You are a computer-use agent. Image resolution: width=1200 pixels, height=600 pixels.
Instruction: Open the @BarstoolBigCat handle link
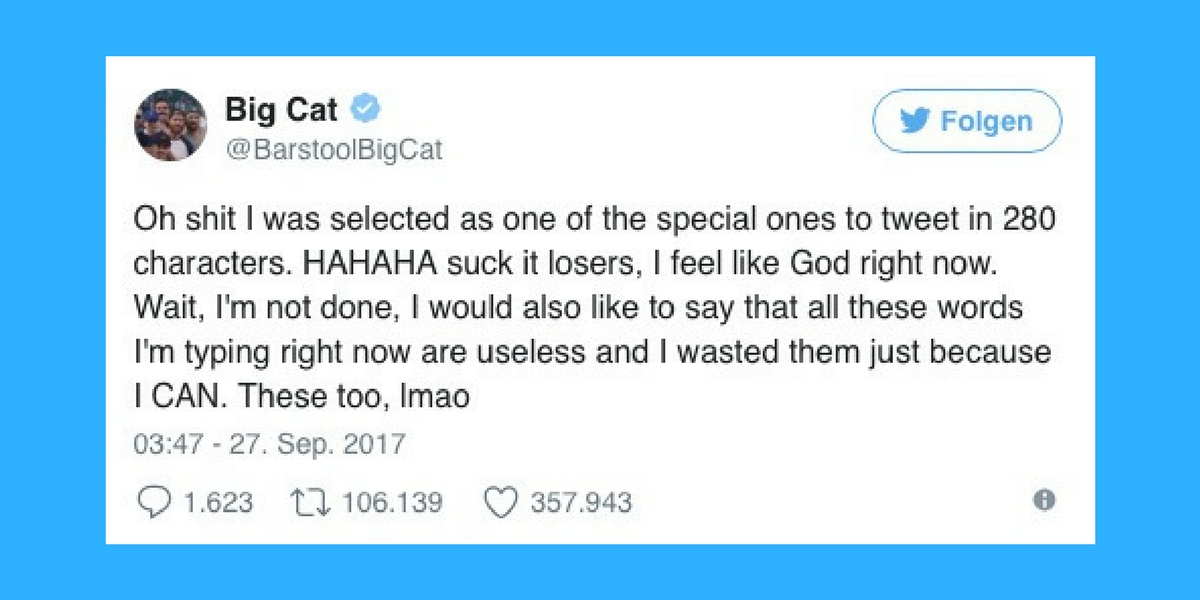[333, 151]
